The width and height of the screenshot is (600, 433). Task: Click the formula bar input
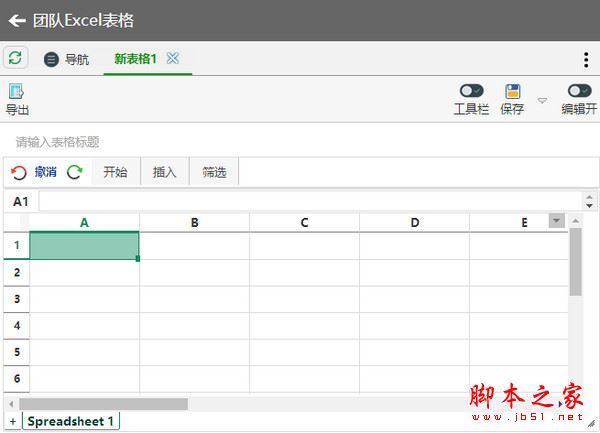(x=310, y=201)
